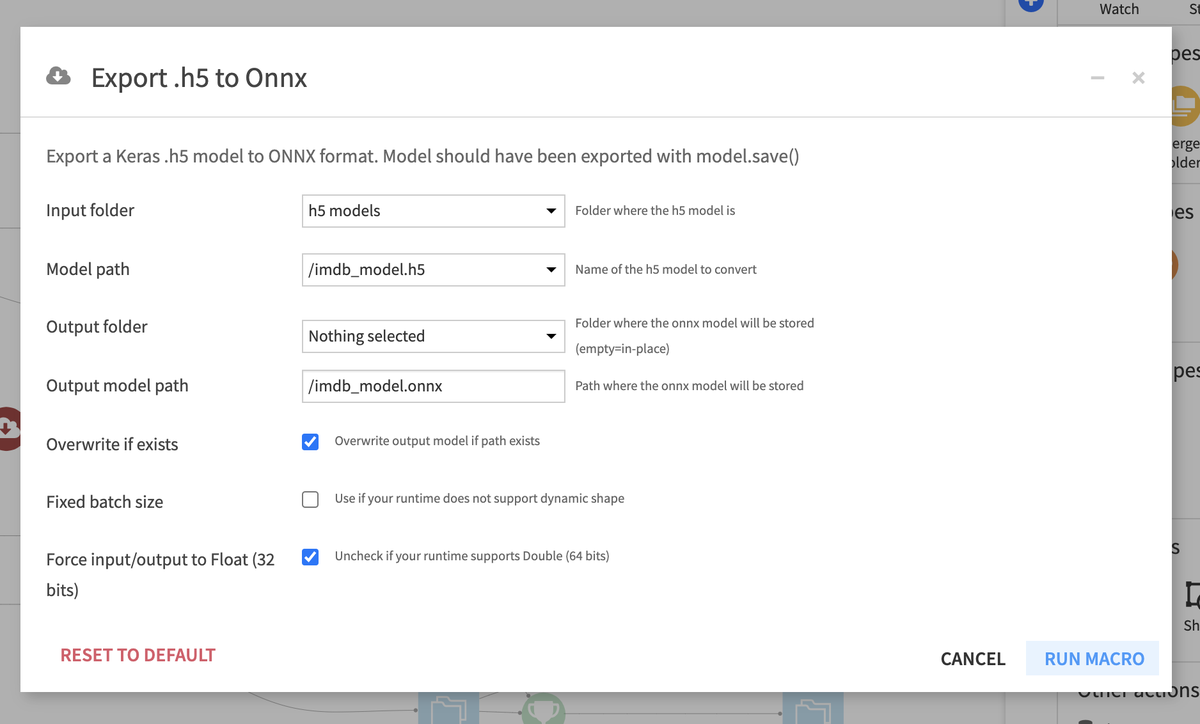
Task: Click text 'Use if your runtime does not support dynamic shape'
Action: [x=480, y=499]
